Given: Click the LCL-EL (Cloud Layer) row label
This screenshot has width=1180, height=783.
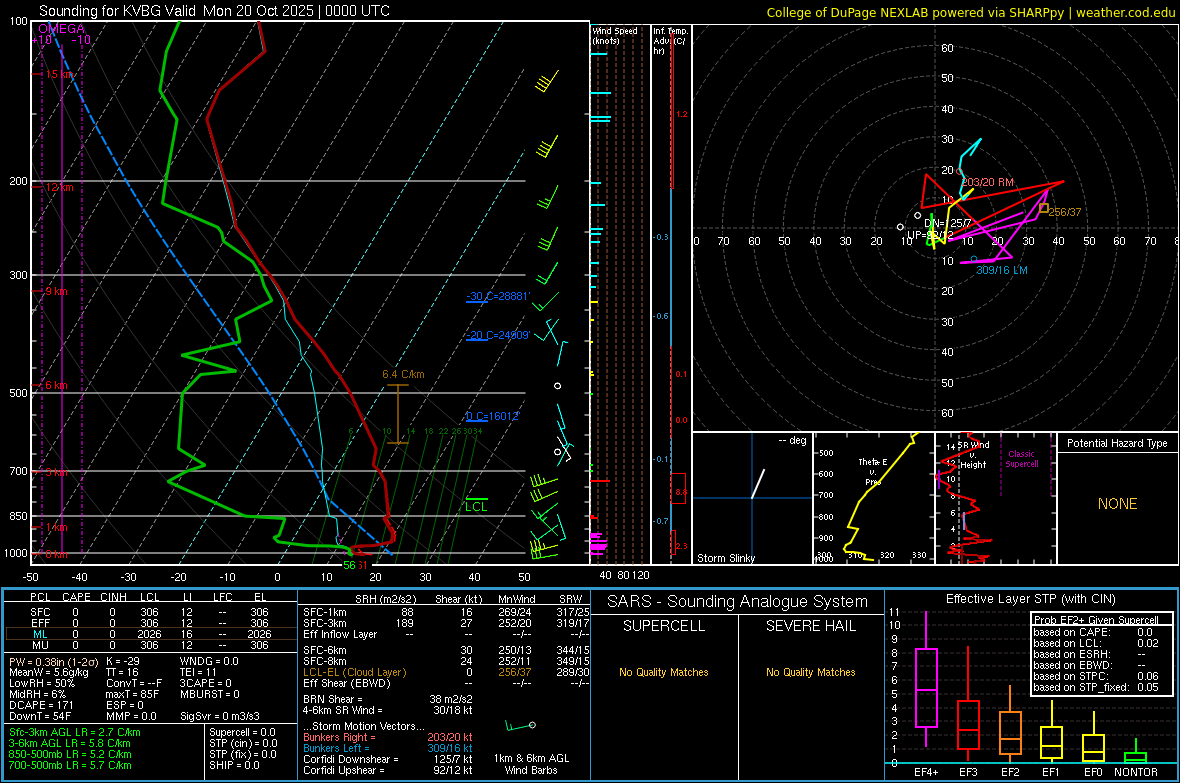Looking at the screenshot, I should click(354, 672).
